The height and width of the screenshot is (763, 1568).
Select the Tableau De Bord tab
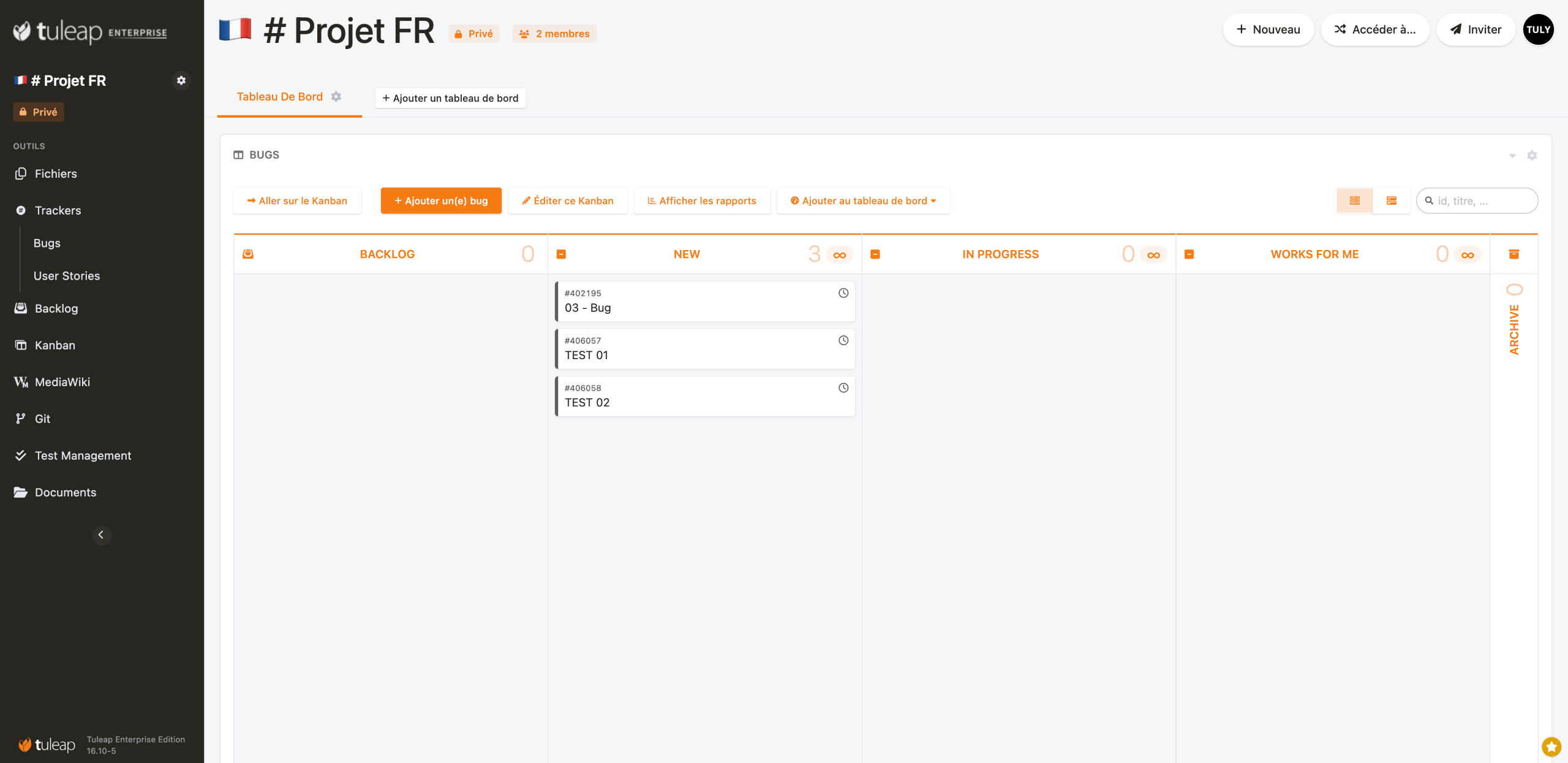click(279, 97)
